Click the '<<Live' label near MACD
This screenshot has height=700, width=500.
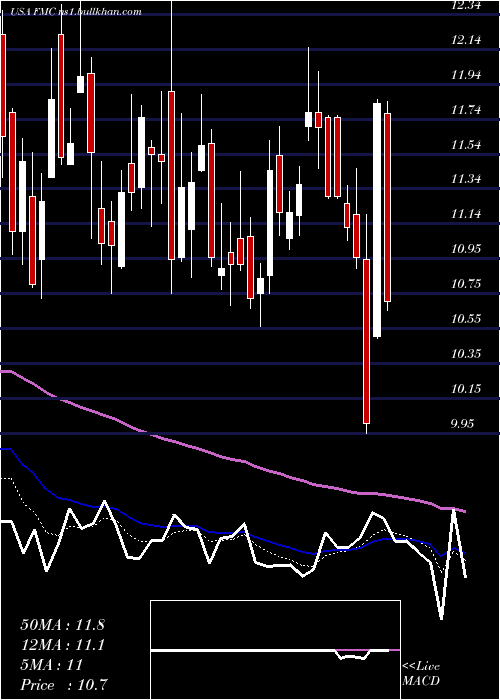421,667
